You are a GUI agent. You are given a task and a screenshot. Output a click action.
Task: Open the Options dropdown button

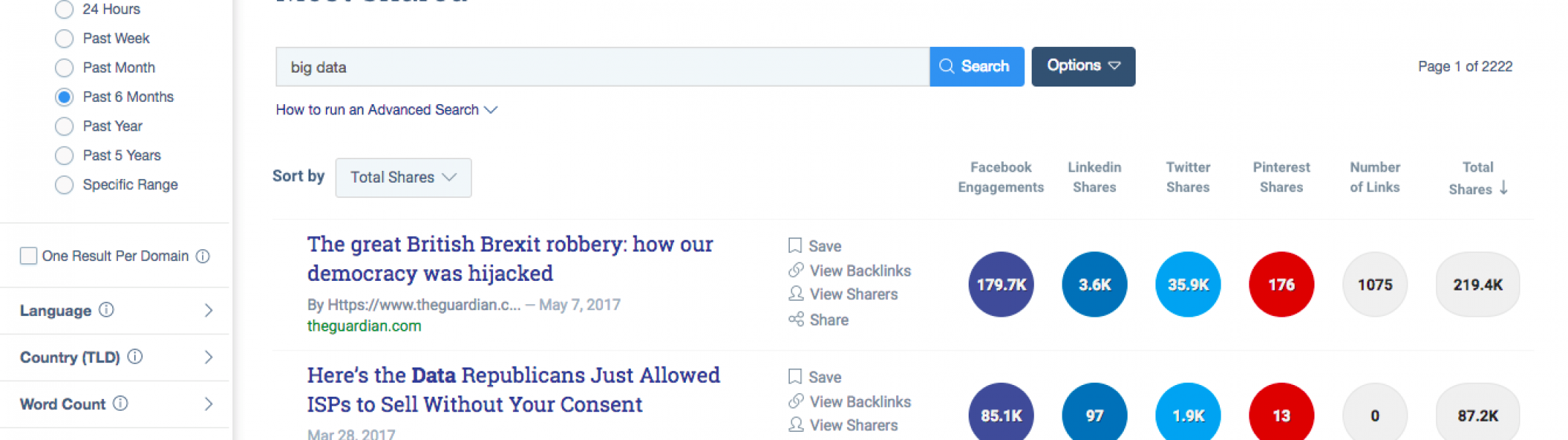(1083, 67)
